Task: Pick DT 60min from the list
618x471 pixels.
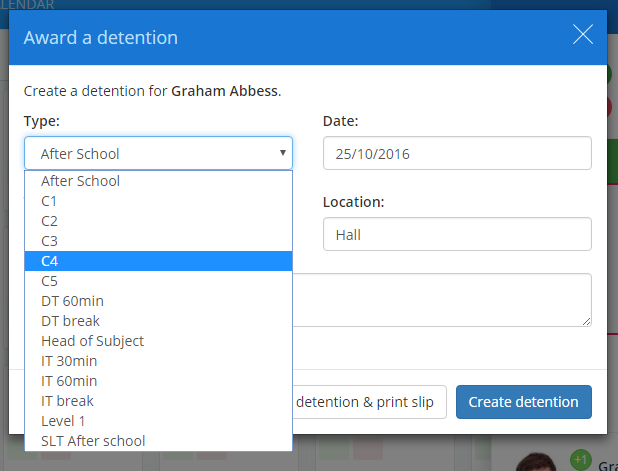Action: coord(158,301)
